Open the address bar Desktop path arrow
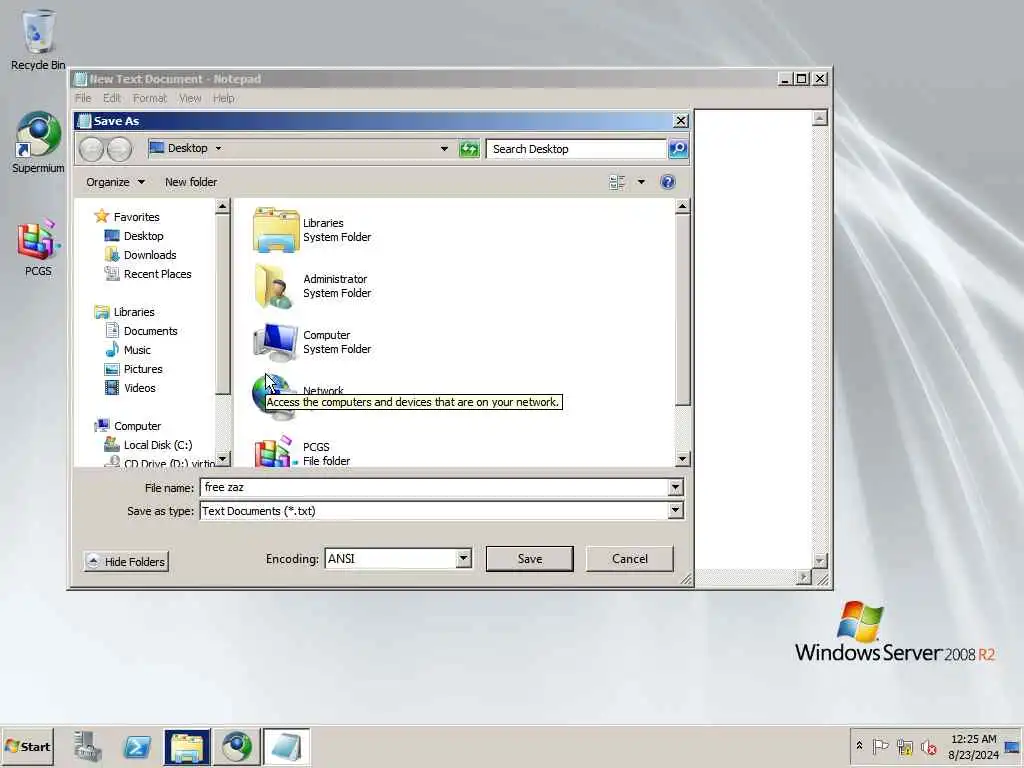The image size is (1024, 768). click(218, 149)
